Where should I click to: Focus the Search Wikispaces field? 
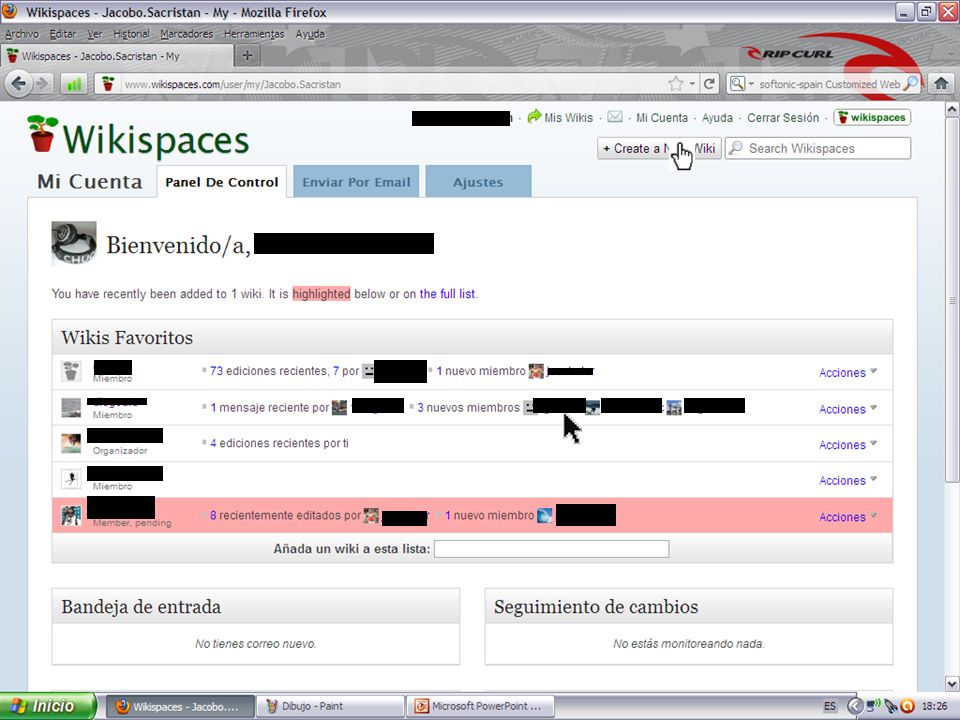pyautogui.click(x=818, y=148)
